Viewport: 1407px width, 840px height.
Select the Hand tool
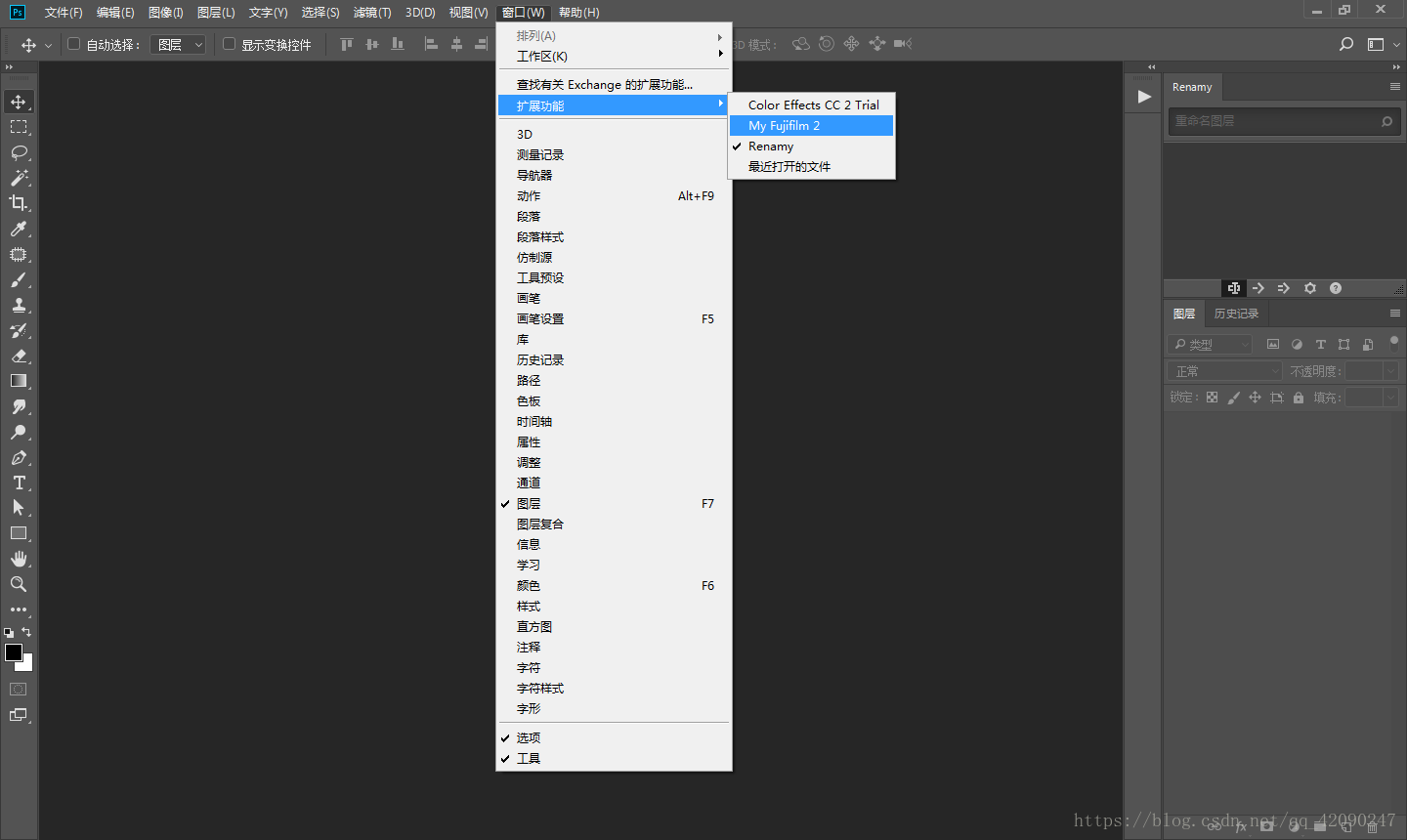pyautogui.click(x=19, y=559)
